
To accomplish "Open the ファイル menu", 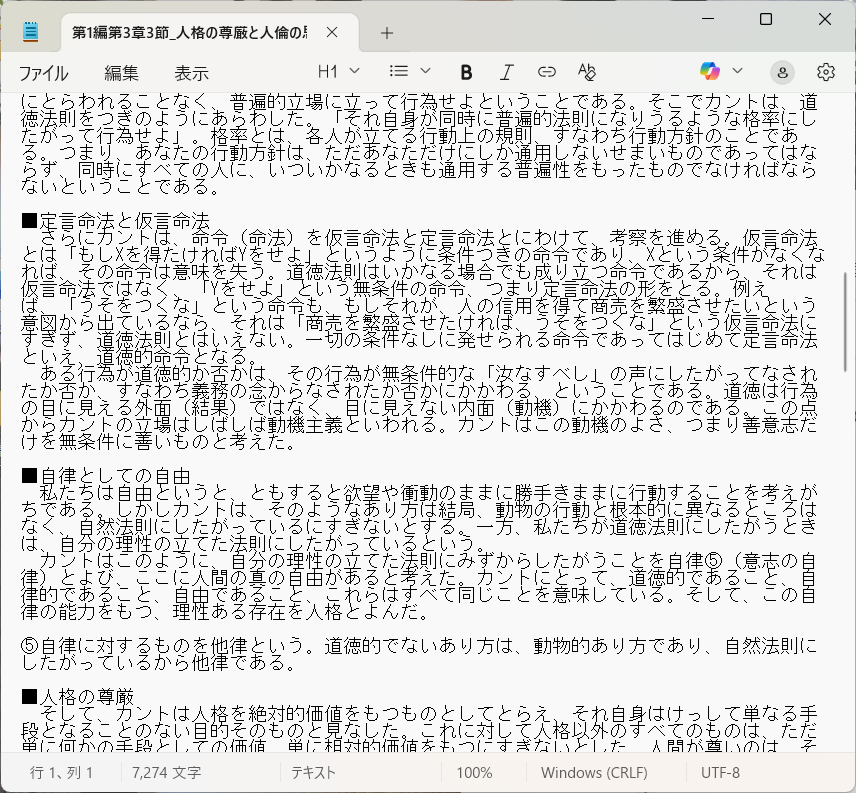I will [x=44, y=73].
